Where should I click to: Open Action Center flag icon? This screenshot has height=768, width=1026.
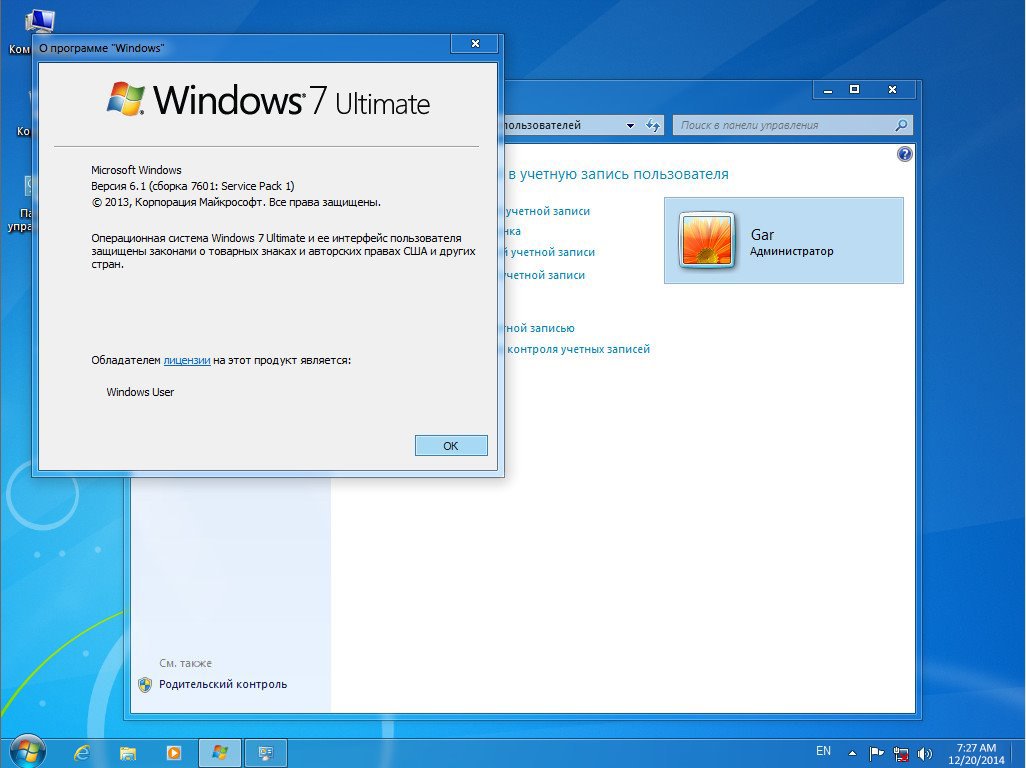click(876, 754)
